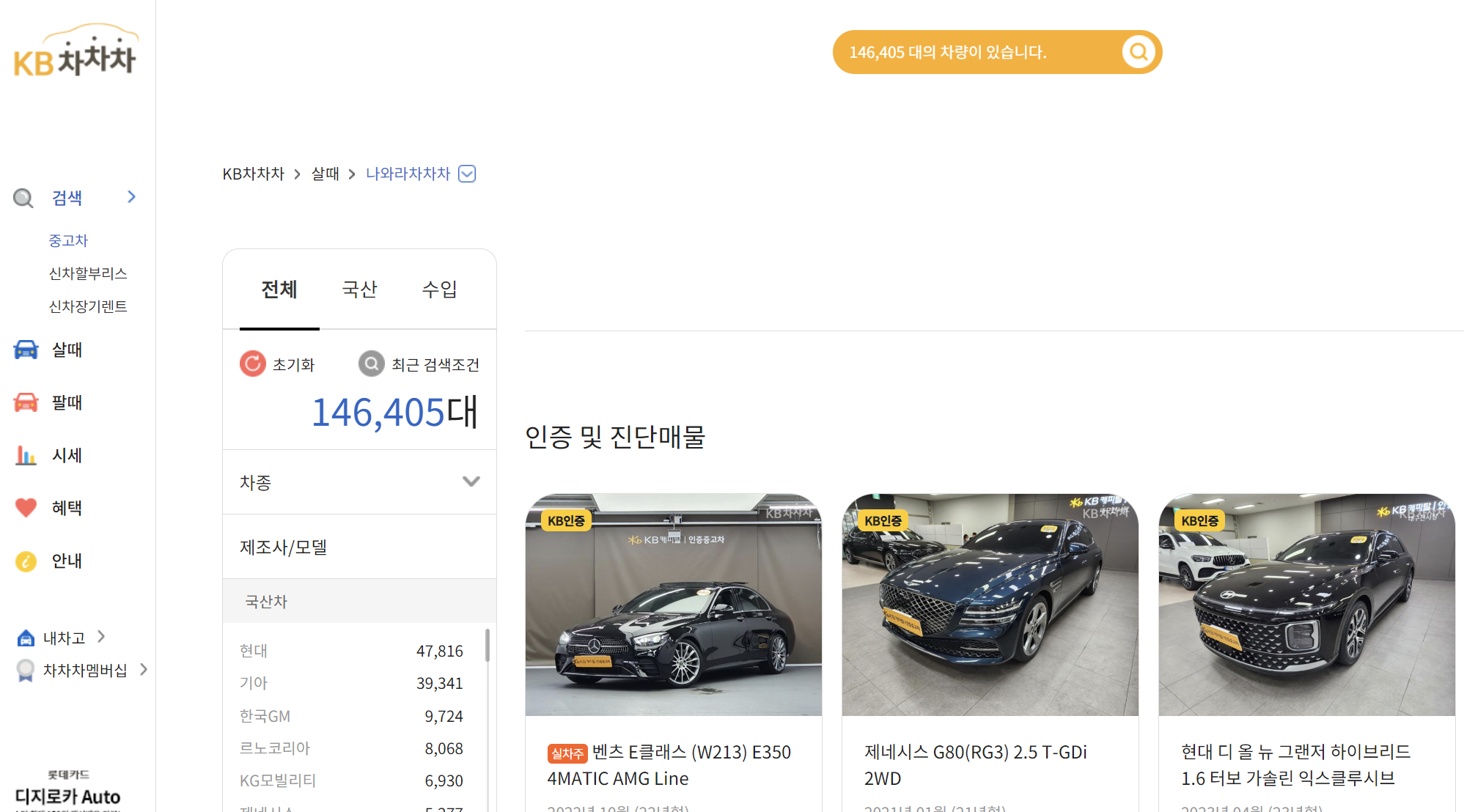Click KB인증 badge on Benz E-Class card
The width and height of the screenshot is (1464, 812).
tap(566, 520)
